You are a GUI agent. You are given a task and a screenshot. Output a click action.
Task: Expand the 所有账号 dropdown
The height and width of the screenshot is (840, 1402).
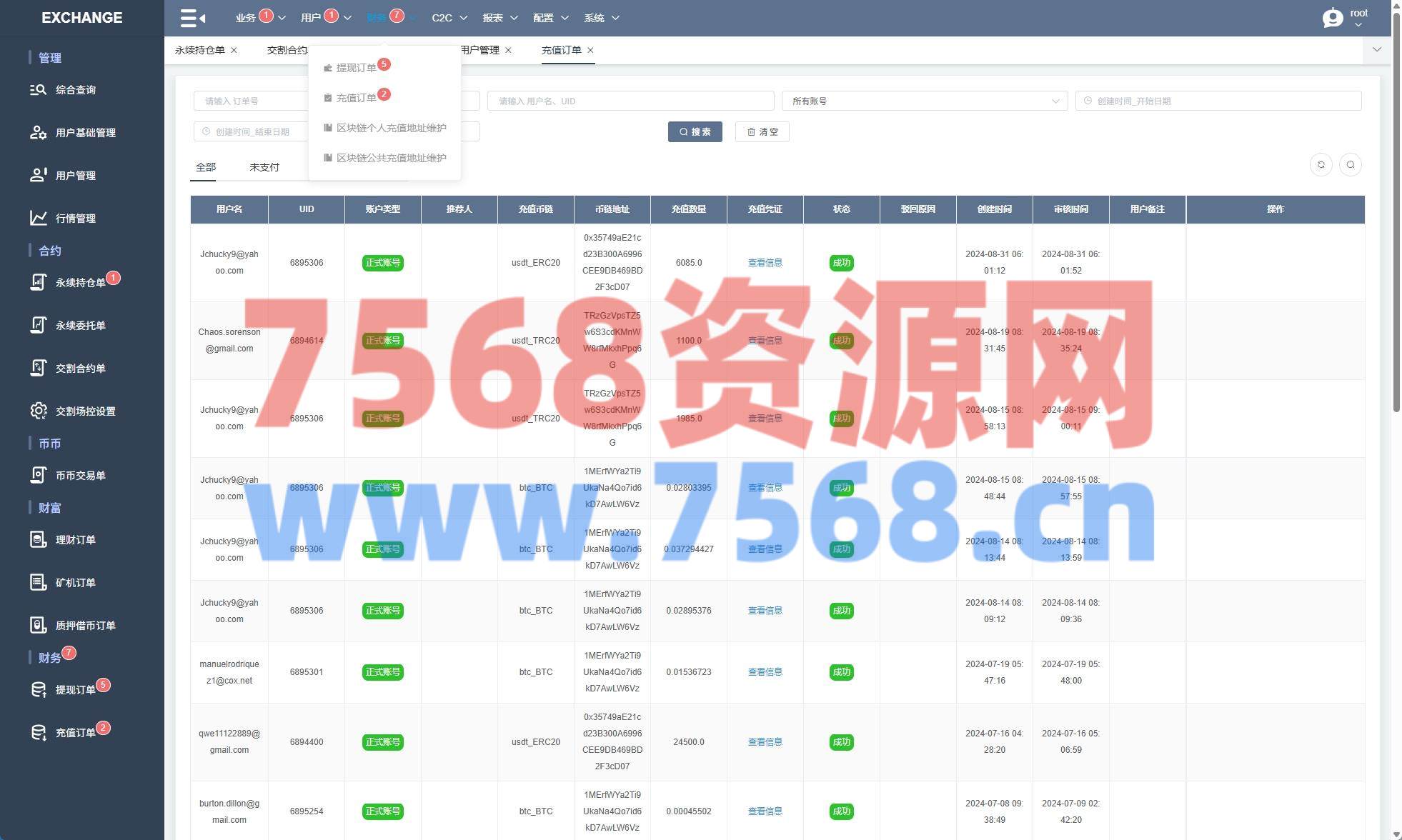point(924,101)
